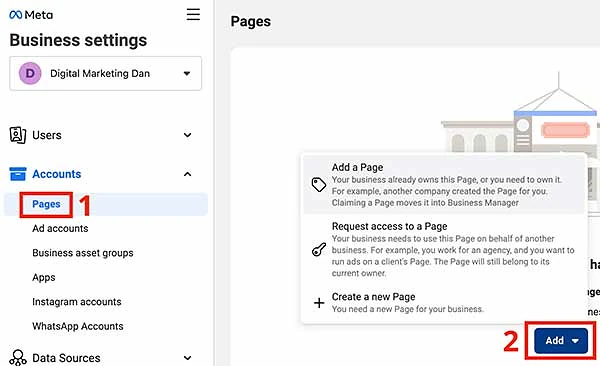Click the Users section icon

pyautogui.click(x=18, y=135)
